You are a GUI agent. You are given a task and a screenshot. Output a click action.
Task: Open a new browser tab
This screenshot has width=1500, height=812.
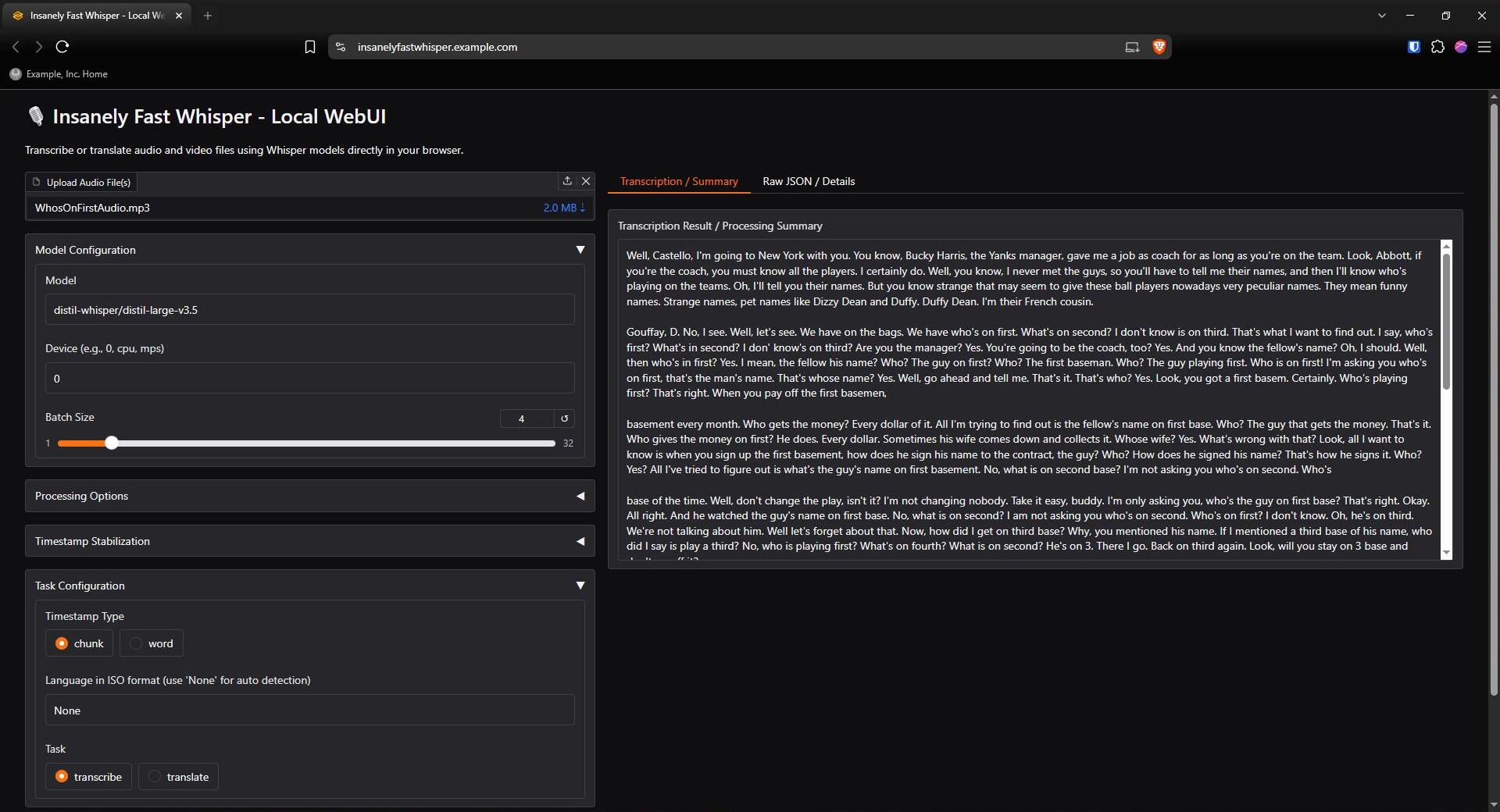(x=208, y=16)
